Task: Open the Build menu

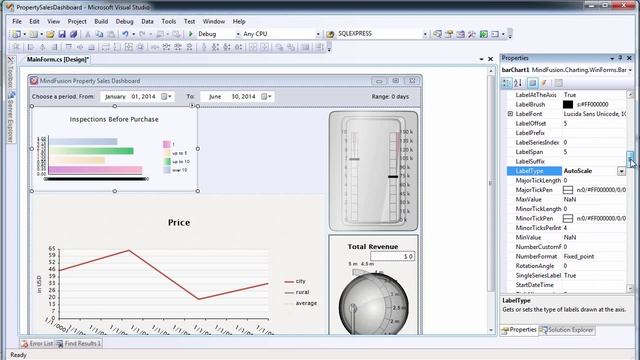Action: coord(101,21)
